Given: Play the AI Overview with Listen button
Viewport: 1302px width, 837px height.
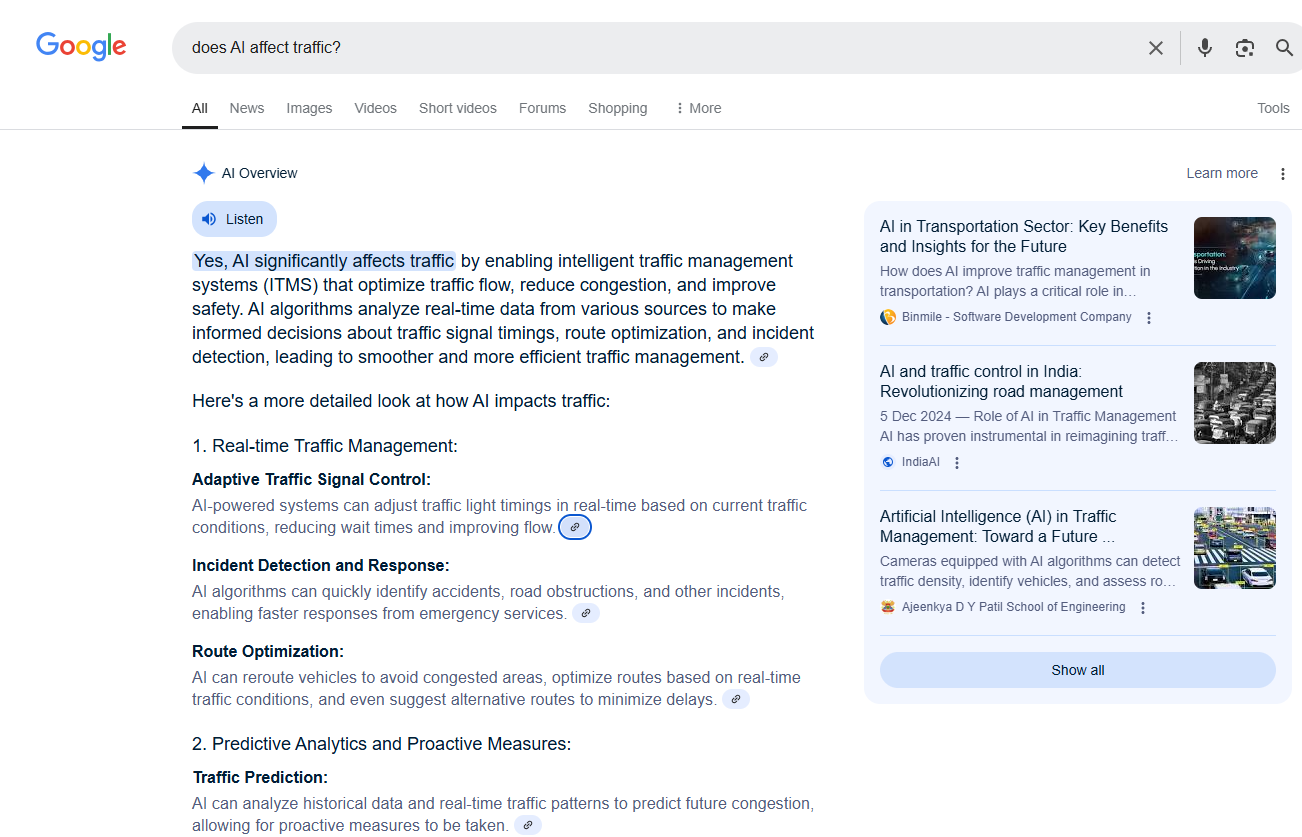Looking at the screenshot, I should 234,219.
